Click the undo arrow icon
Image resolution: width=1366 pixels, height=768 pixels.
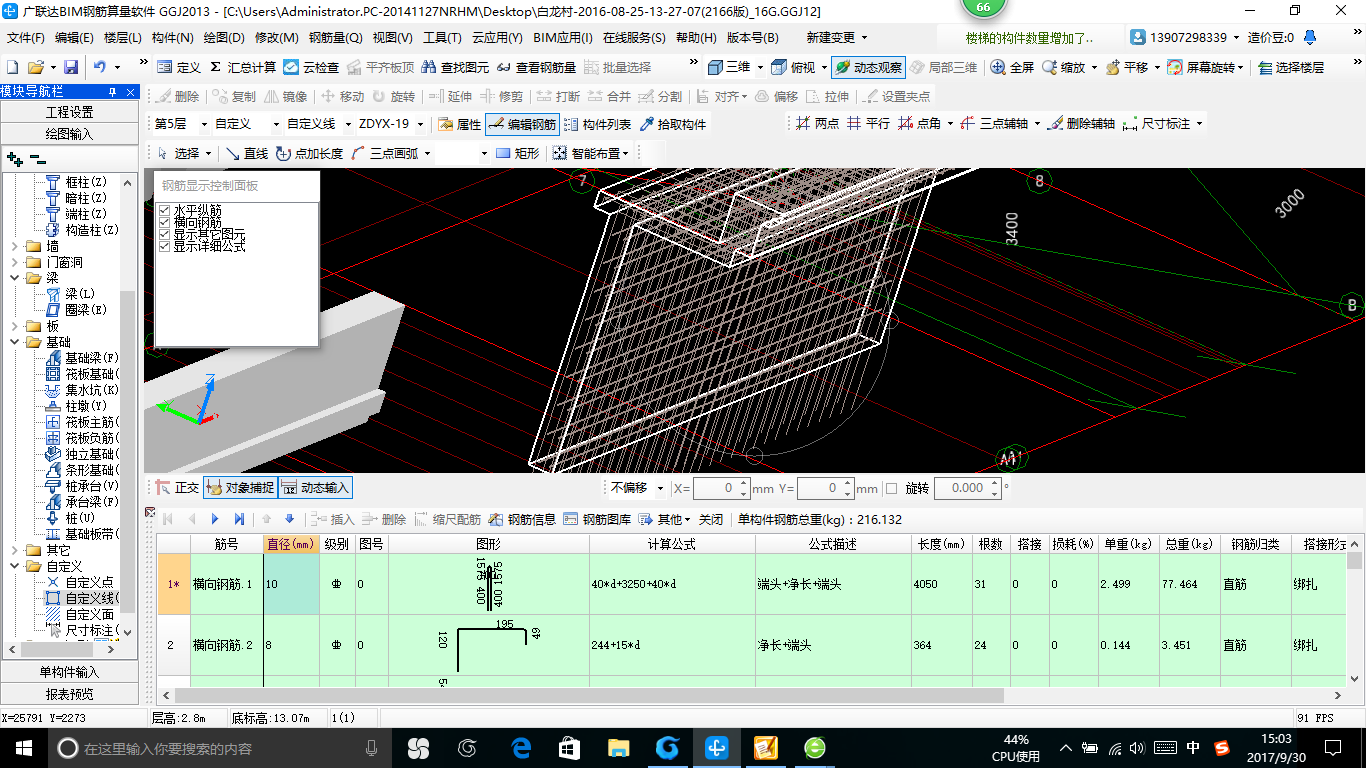(100, 68)
